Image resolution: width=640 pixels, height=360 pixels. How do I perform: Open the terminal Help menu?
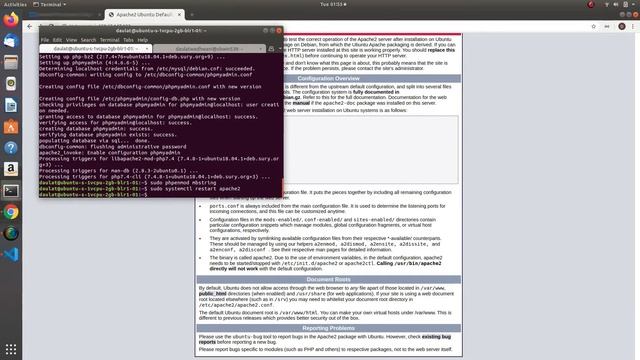[x=142, y=40]
